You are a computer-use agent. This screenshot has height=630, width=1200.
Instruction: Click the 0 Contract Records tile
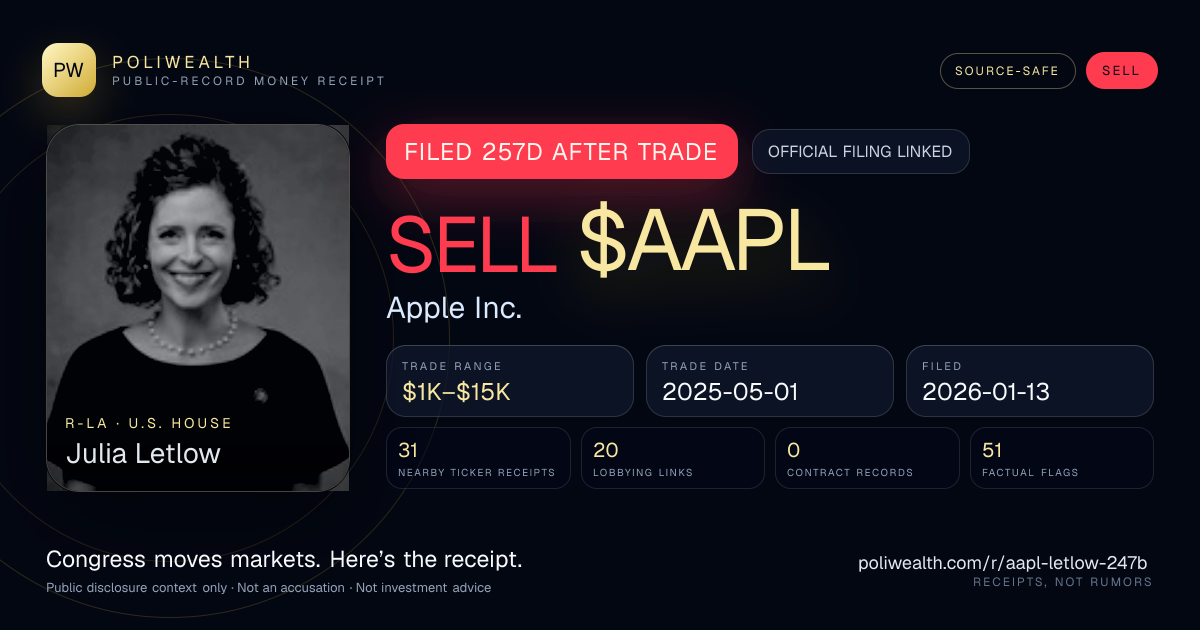(x=867, y=458)
